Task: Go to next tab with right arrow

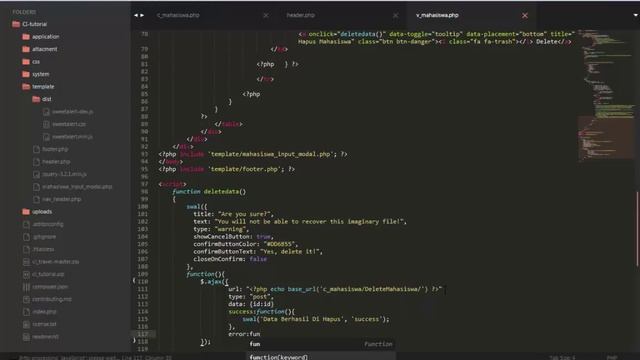Action: (142, 16)
